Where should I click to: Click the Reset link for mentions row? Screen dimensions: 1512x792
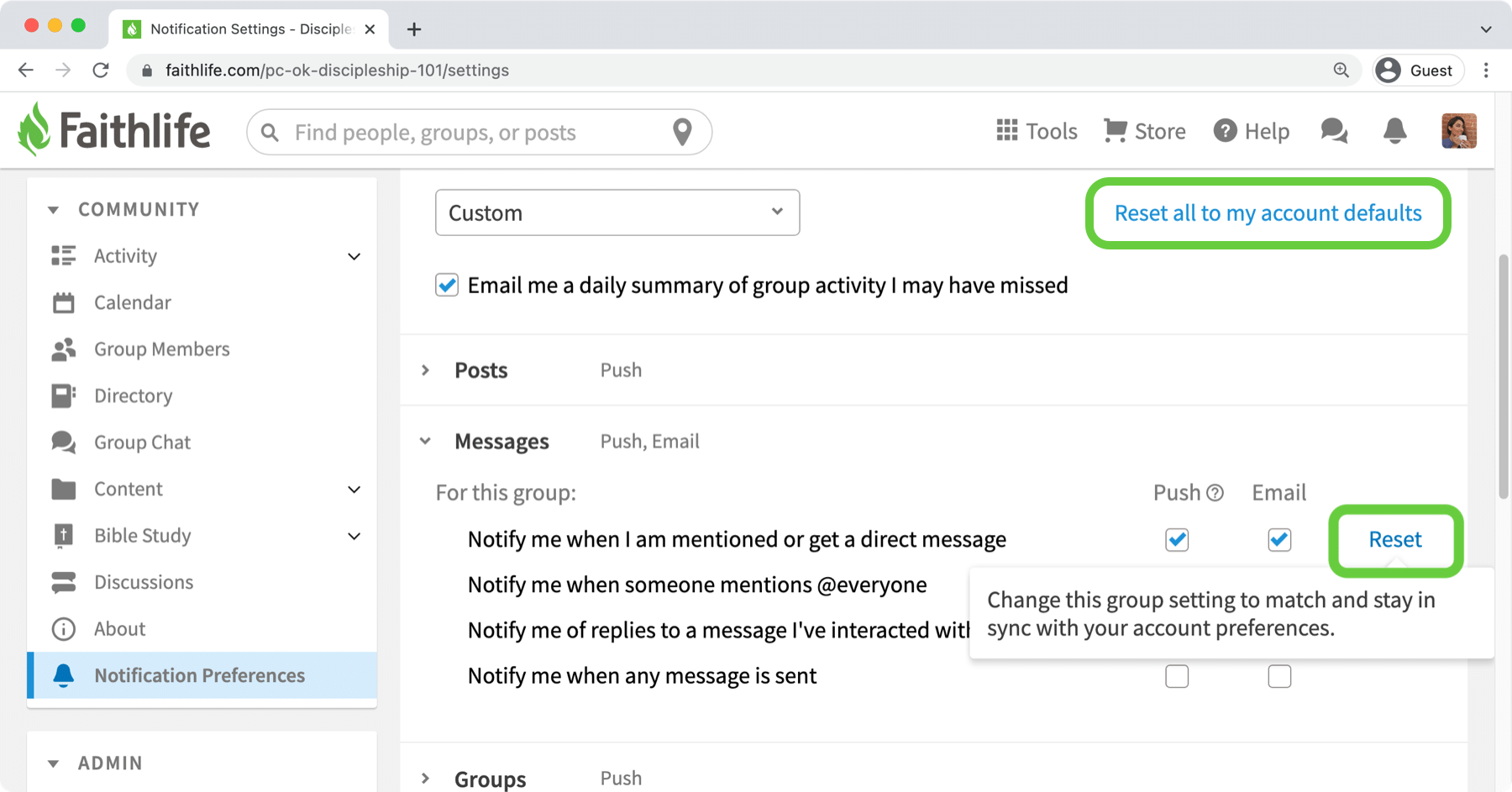coord(1395,539)
